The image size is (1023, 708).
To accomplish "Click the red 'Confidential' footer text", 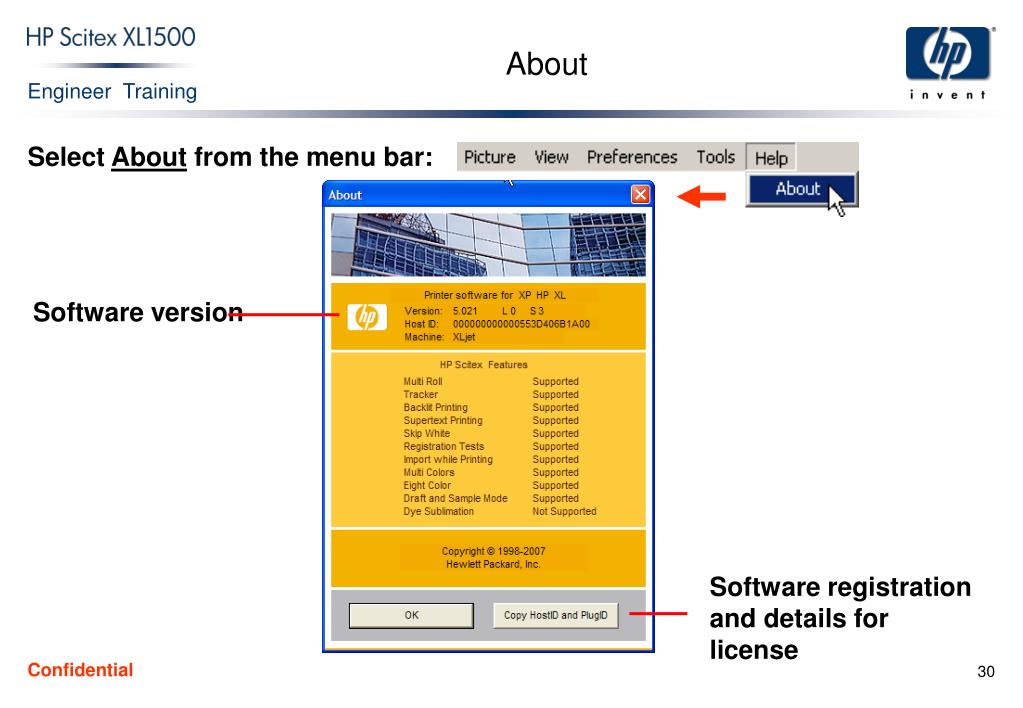I will (80, 670).
